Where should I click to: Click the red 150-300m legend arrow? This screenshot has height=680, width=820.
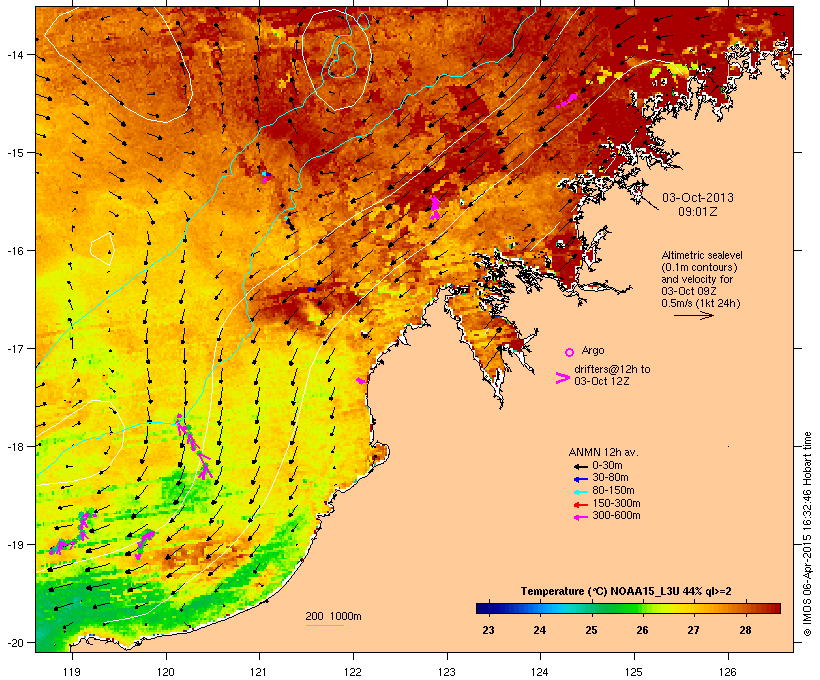coord(580,504)
